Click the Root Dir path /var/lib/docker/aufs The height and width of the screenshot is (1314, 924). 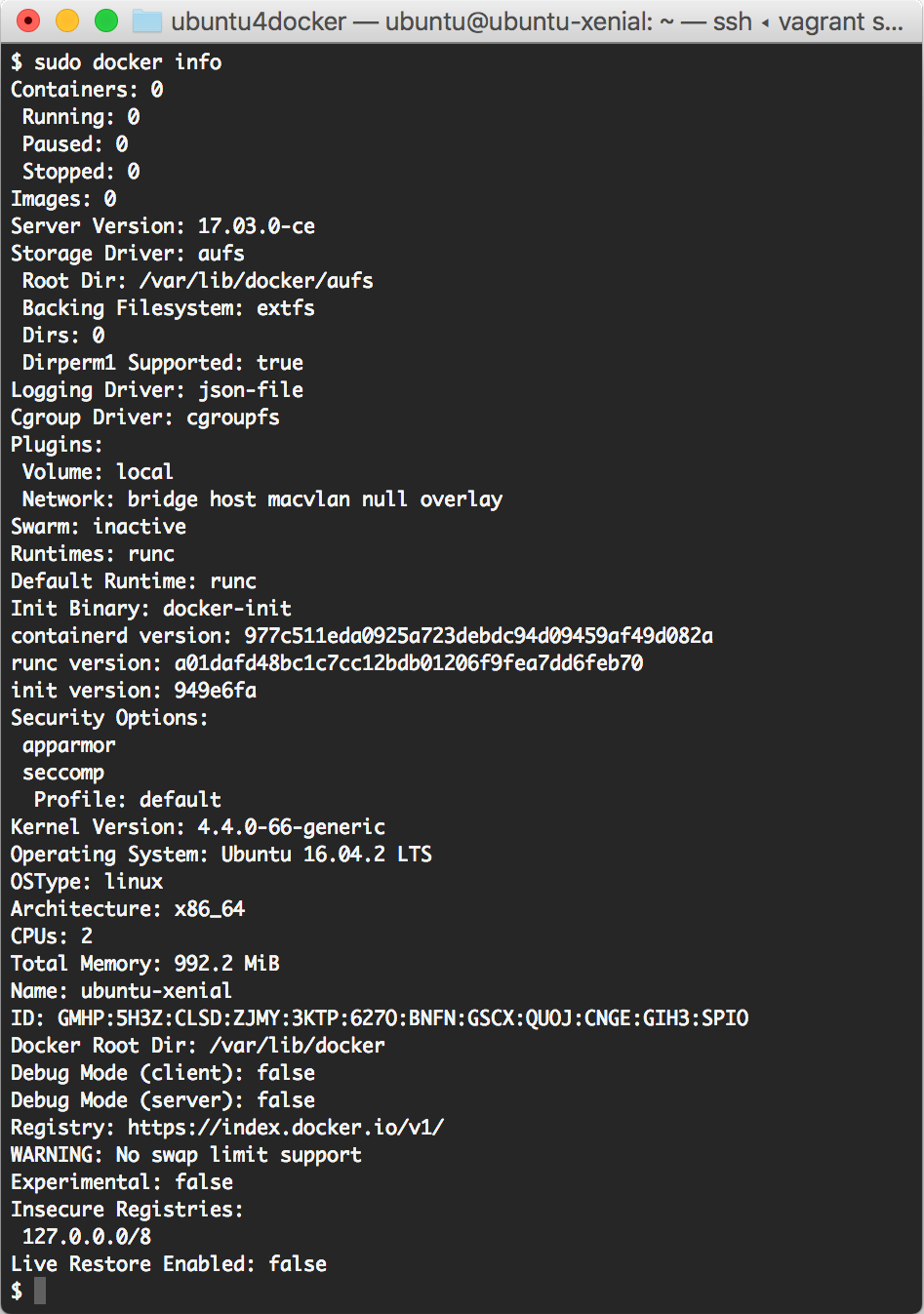(257, 281)
